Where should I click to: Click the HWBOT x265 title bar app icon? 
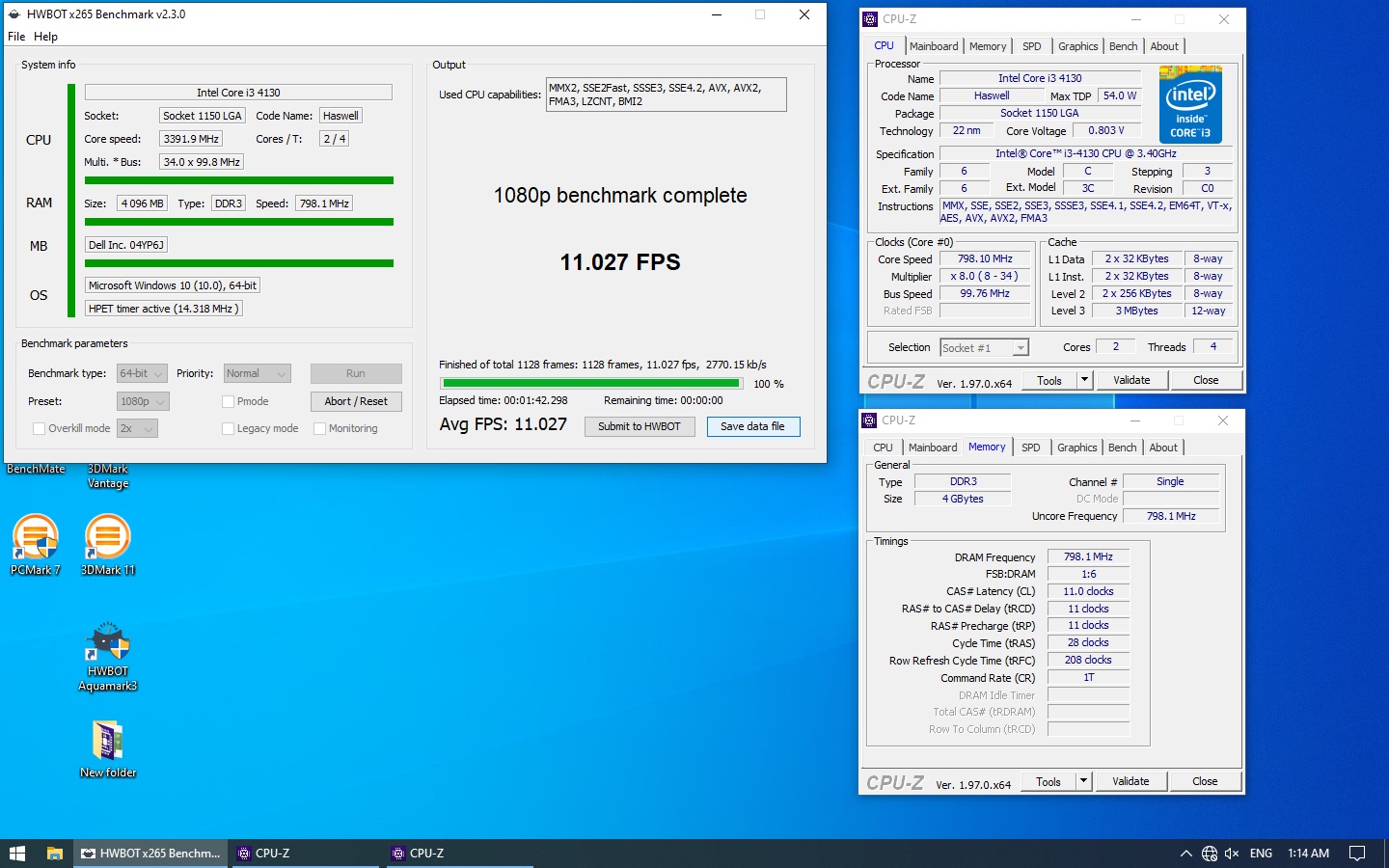pos(14,14)
